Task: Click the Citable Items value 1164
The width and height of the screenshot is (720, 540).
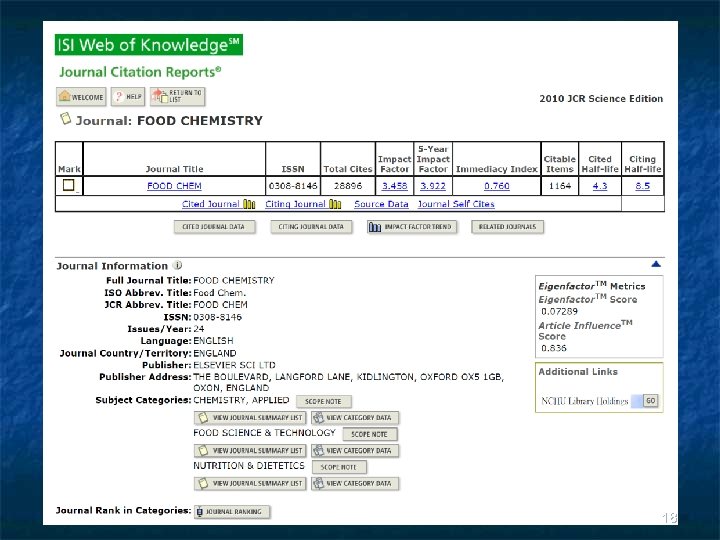Action: pos(560,186)
